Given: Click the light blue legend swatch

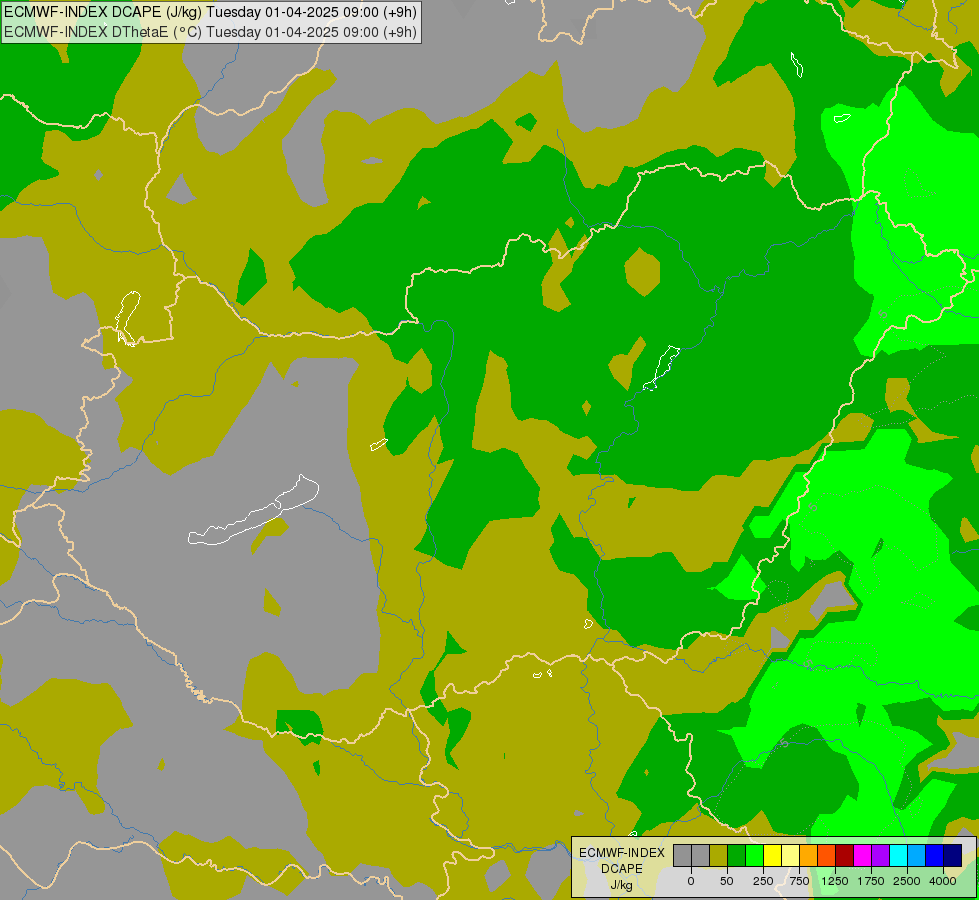Looking at the screenshot, I should click(x=917, y=855).
